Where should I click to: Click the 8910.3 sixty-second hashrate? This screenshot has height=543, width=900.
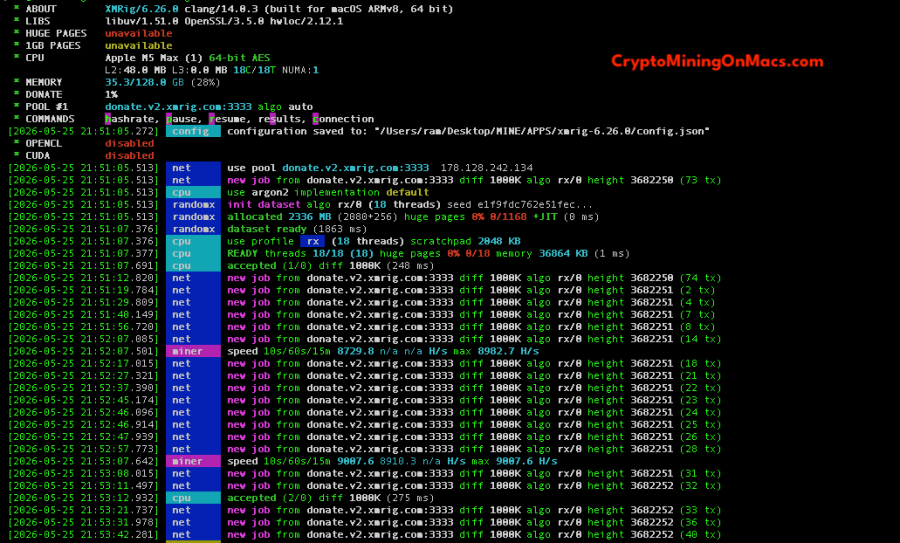[x=398, y=461]
